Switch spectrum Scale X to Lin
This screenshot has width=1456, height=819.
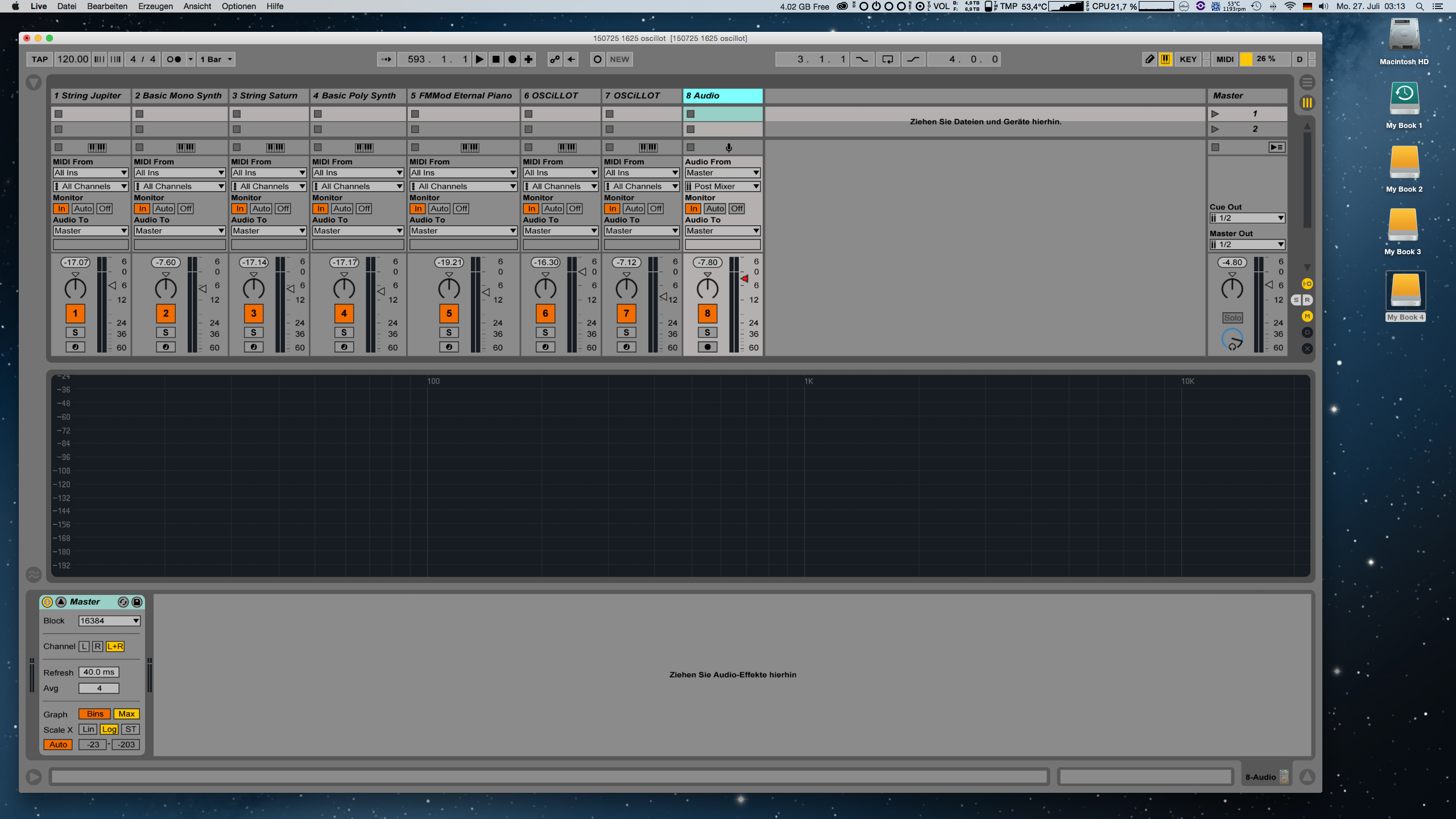[88, 730]
